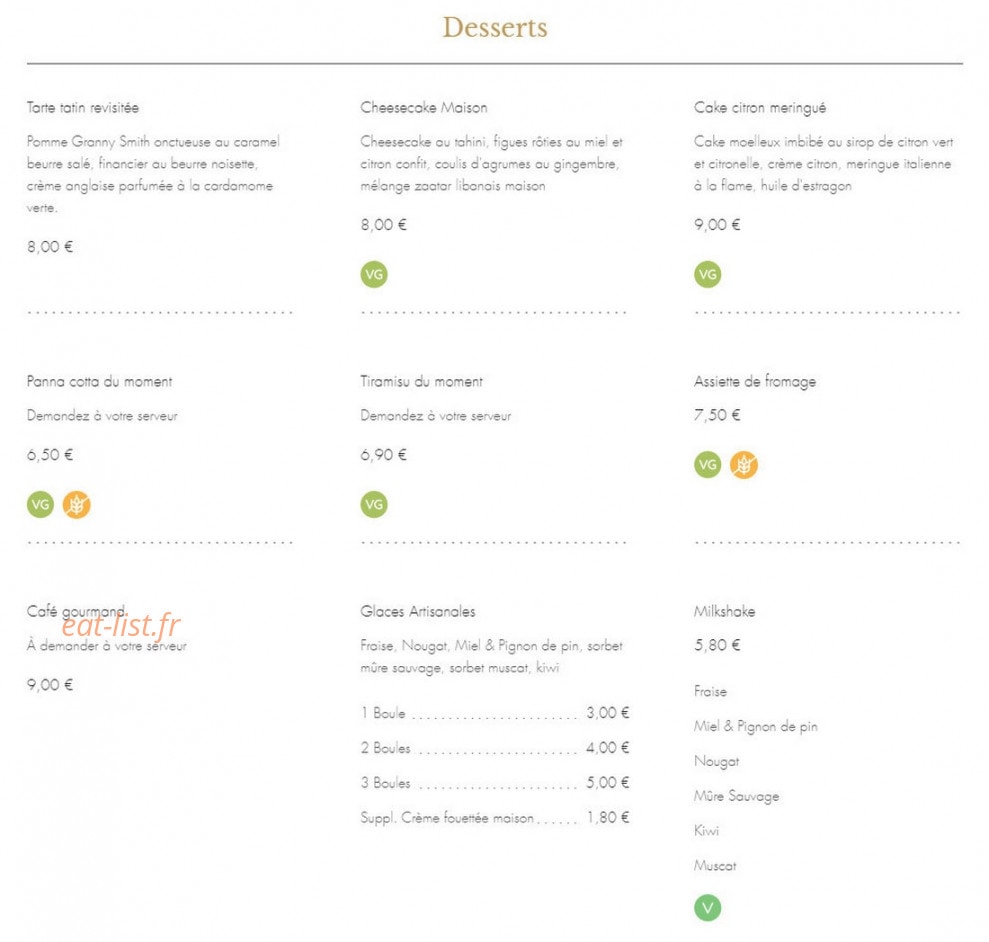Click Demandez à votre serveur under Tiramisu

(436, 416)
